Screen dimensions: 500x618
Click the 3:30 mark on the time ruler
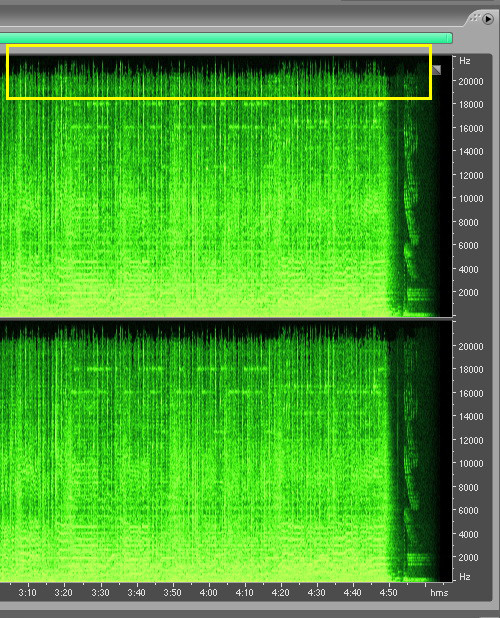100,592
